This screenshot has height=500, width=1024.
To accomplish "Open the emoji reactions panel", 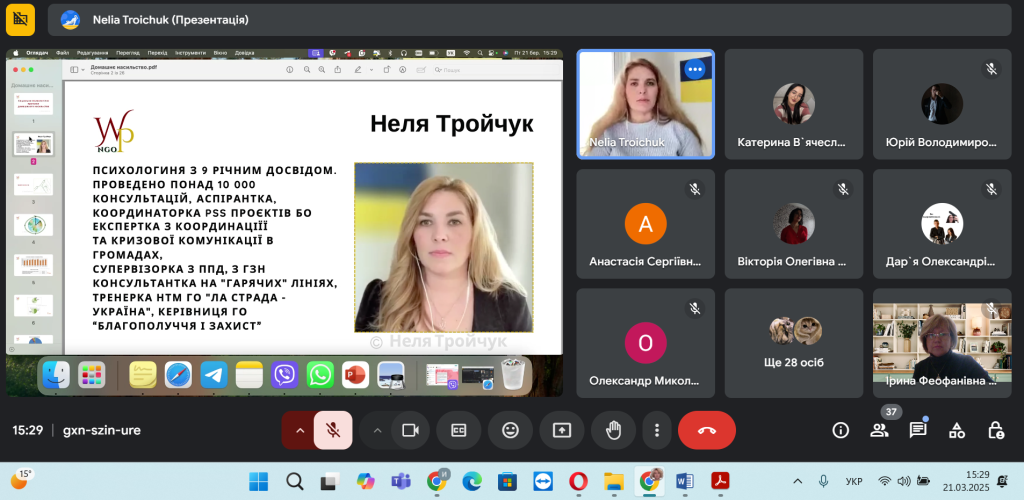I will click(x=510, y=430).
